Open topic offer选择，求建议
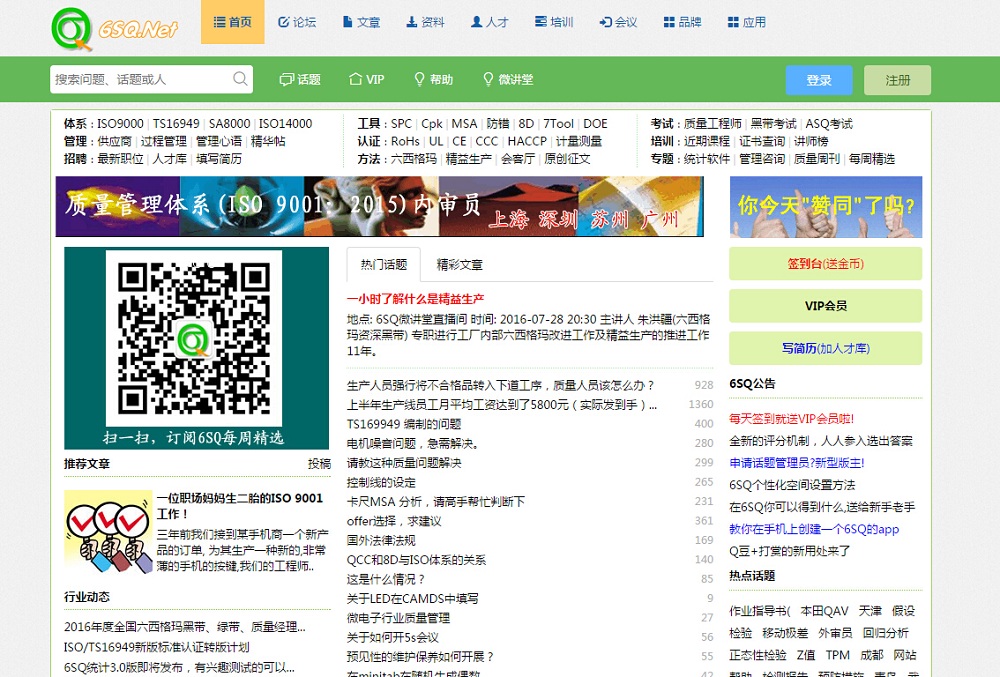 point(394,521)
